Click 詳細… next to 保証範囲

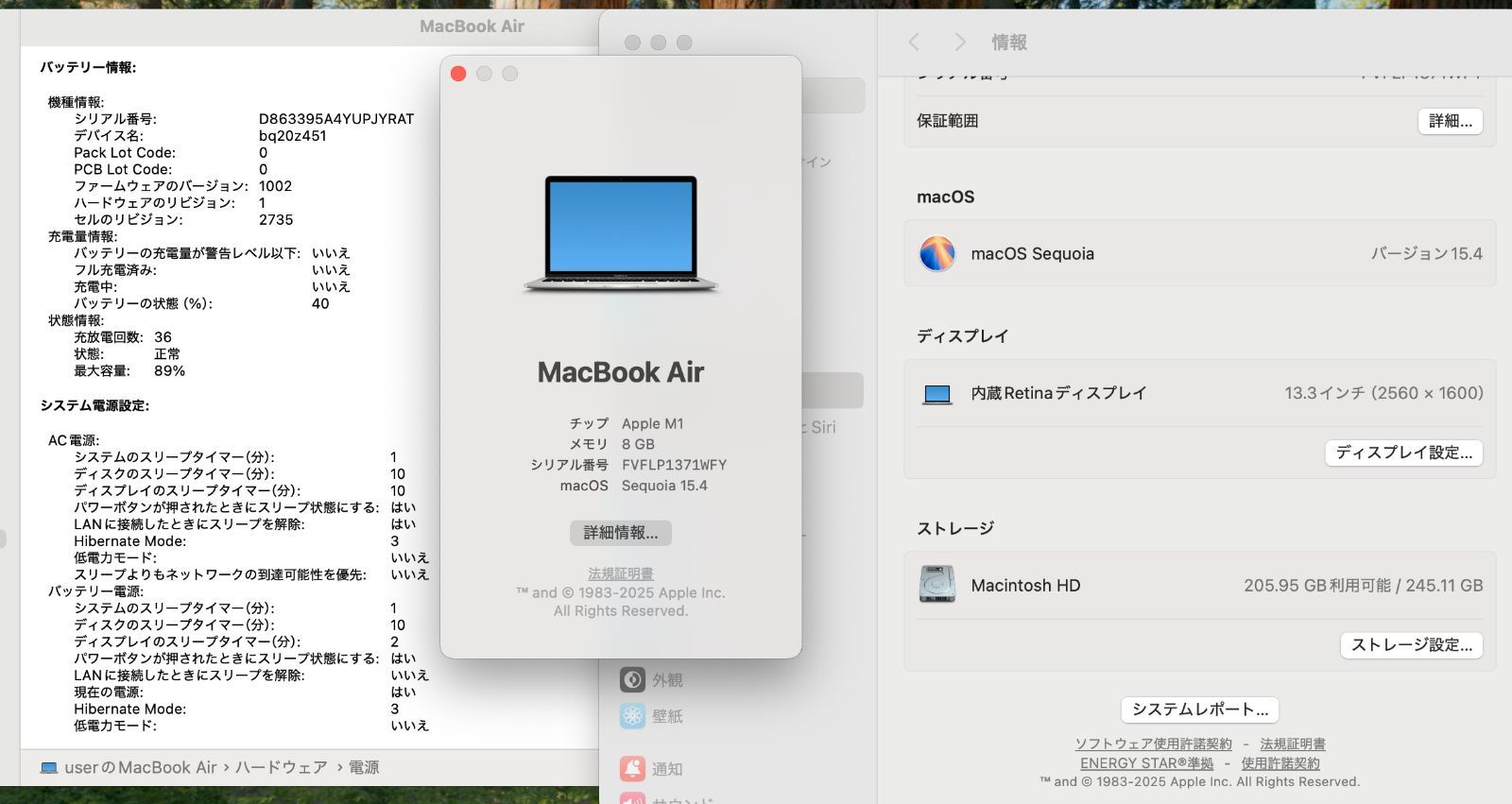coord(1451,121)
